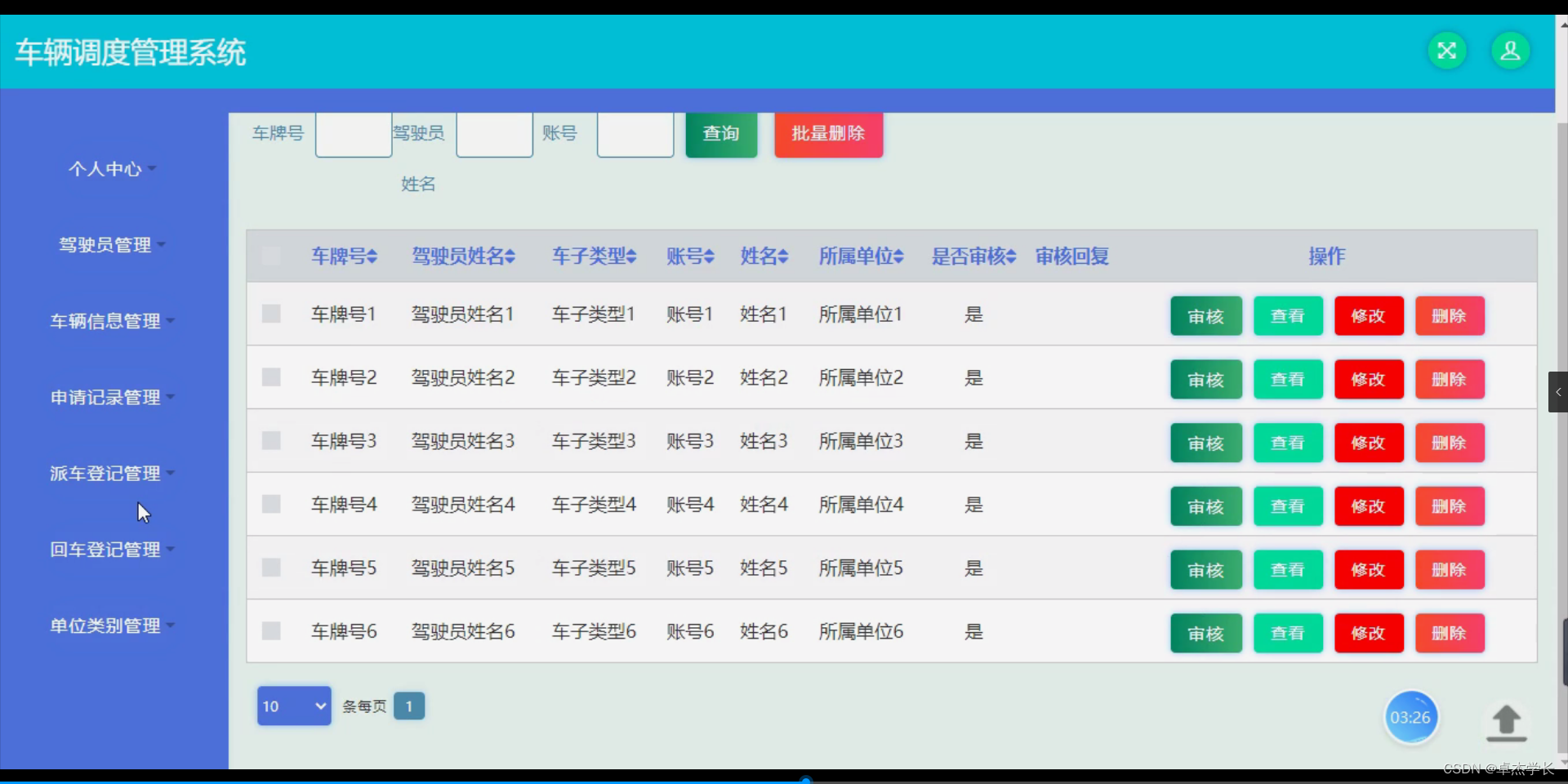Viewport: 1568px width, 784px height.
Task: Click the blue 03:26 timer circle
Action: coord(1410,717)
